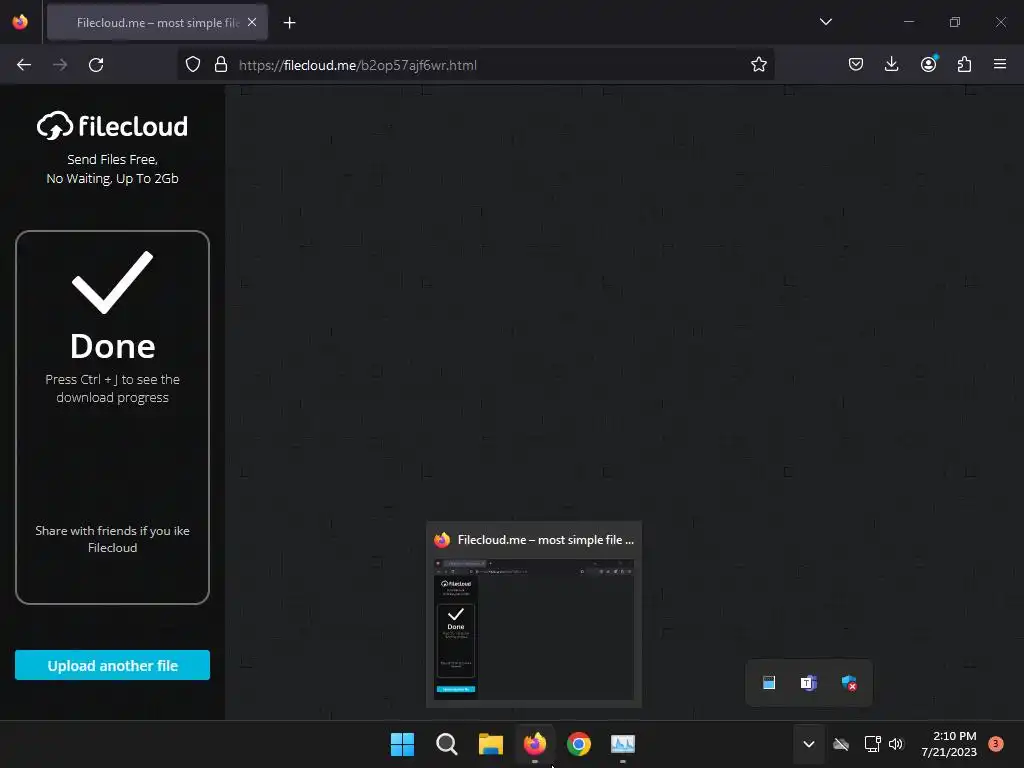1024x768 pixels.
Task: Save page to Pocket
Action: [856, 64]
